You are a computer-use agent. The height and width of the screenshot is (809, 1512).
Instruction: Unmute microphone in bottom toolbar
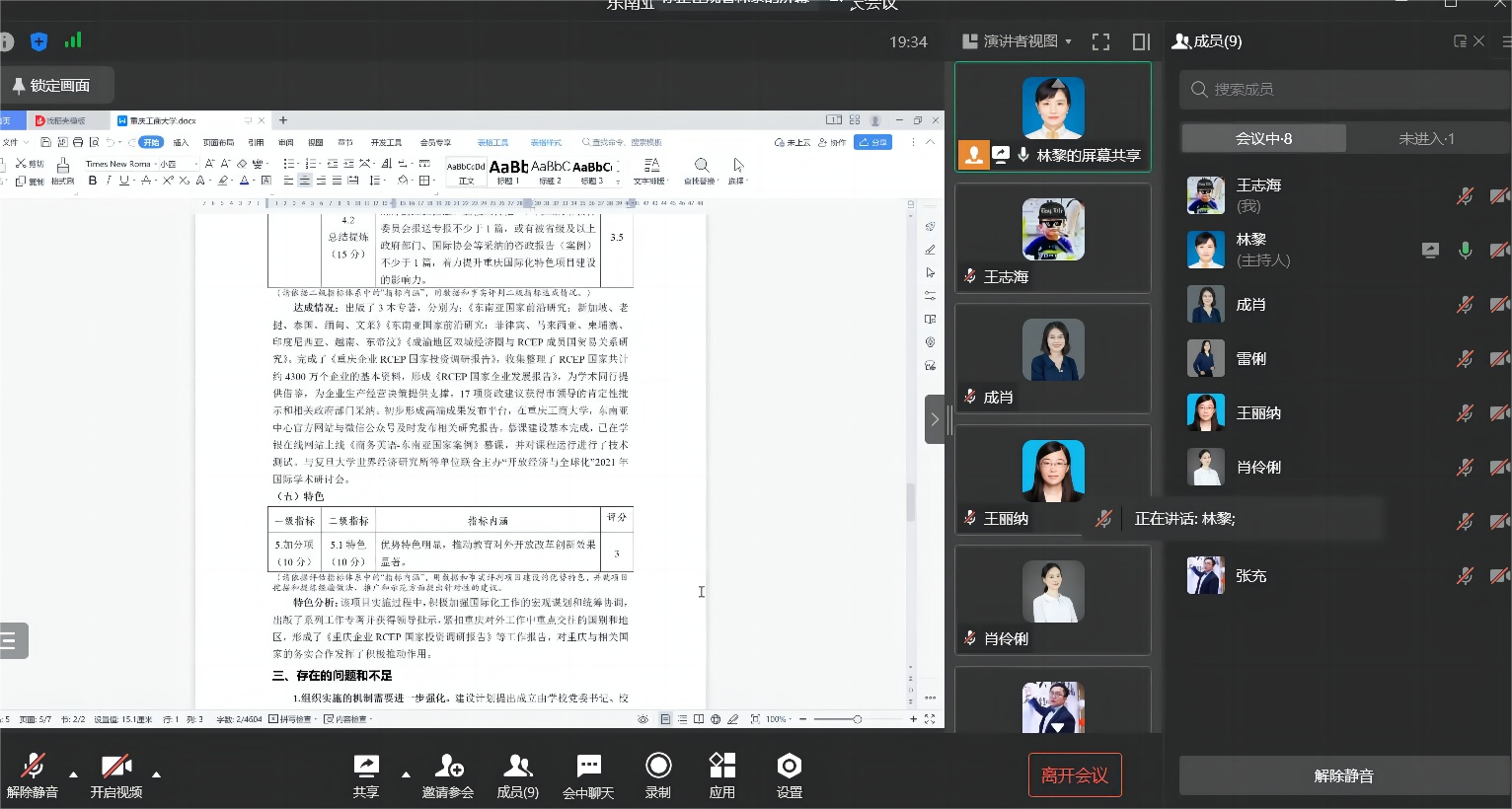point(33,775)
